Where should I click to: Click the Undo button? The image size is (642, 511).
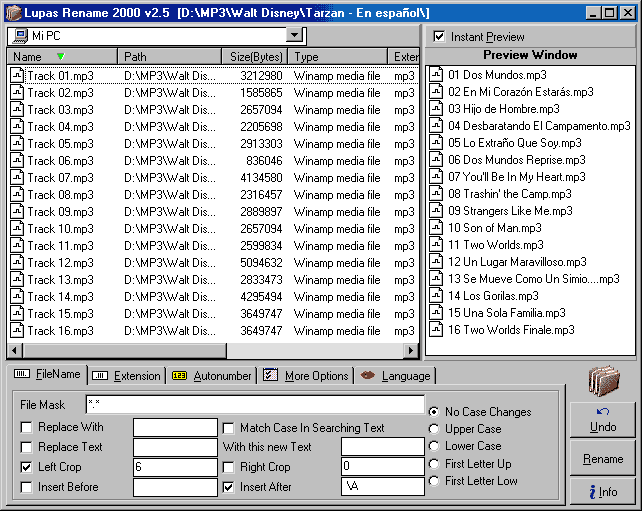pyautogui.click(x=603, y=420)
